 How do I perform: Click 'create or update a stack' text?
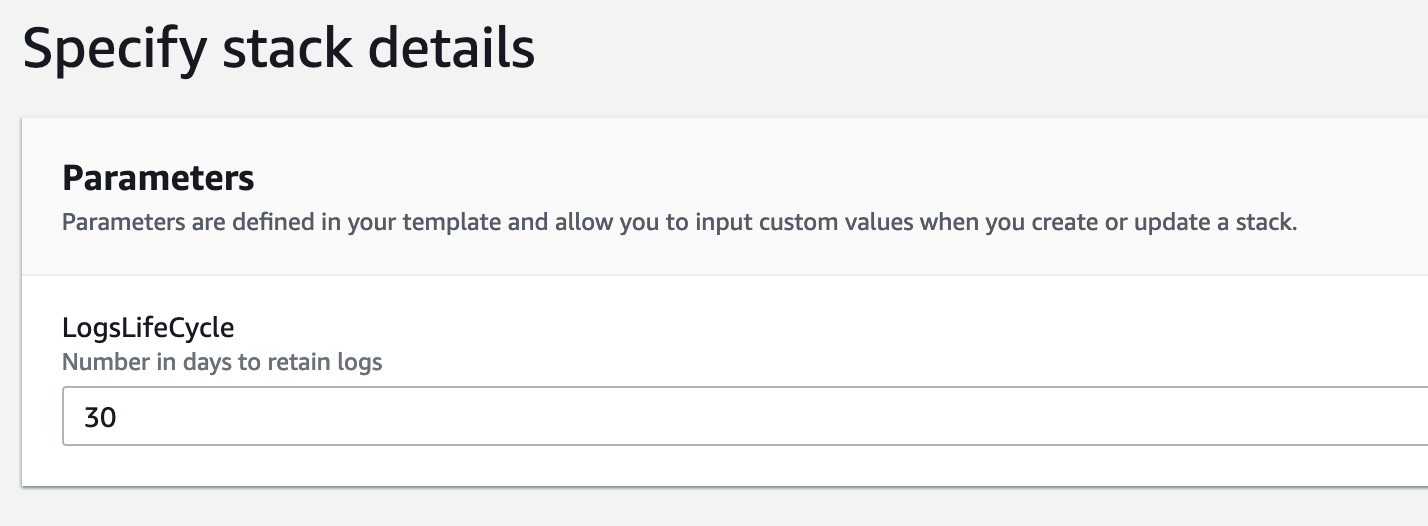coord(1138,222)
